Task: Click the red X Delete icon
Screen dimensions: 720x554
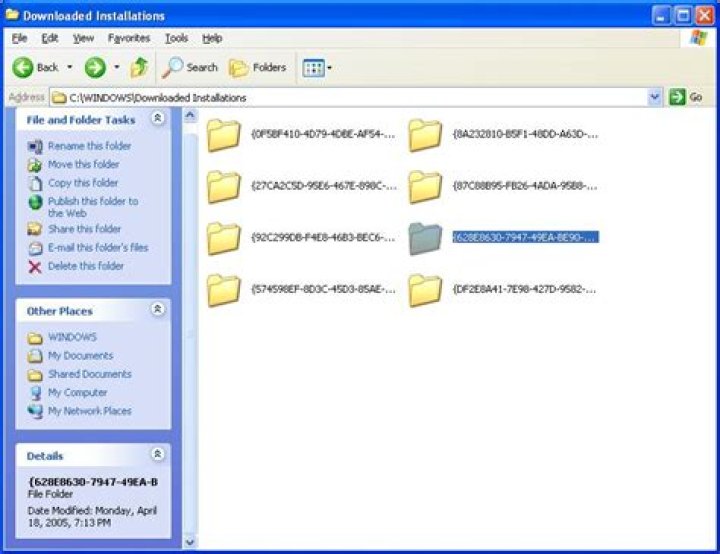Action: pyautogui.click(x=35, y=266)
